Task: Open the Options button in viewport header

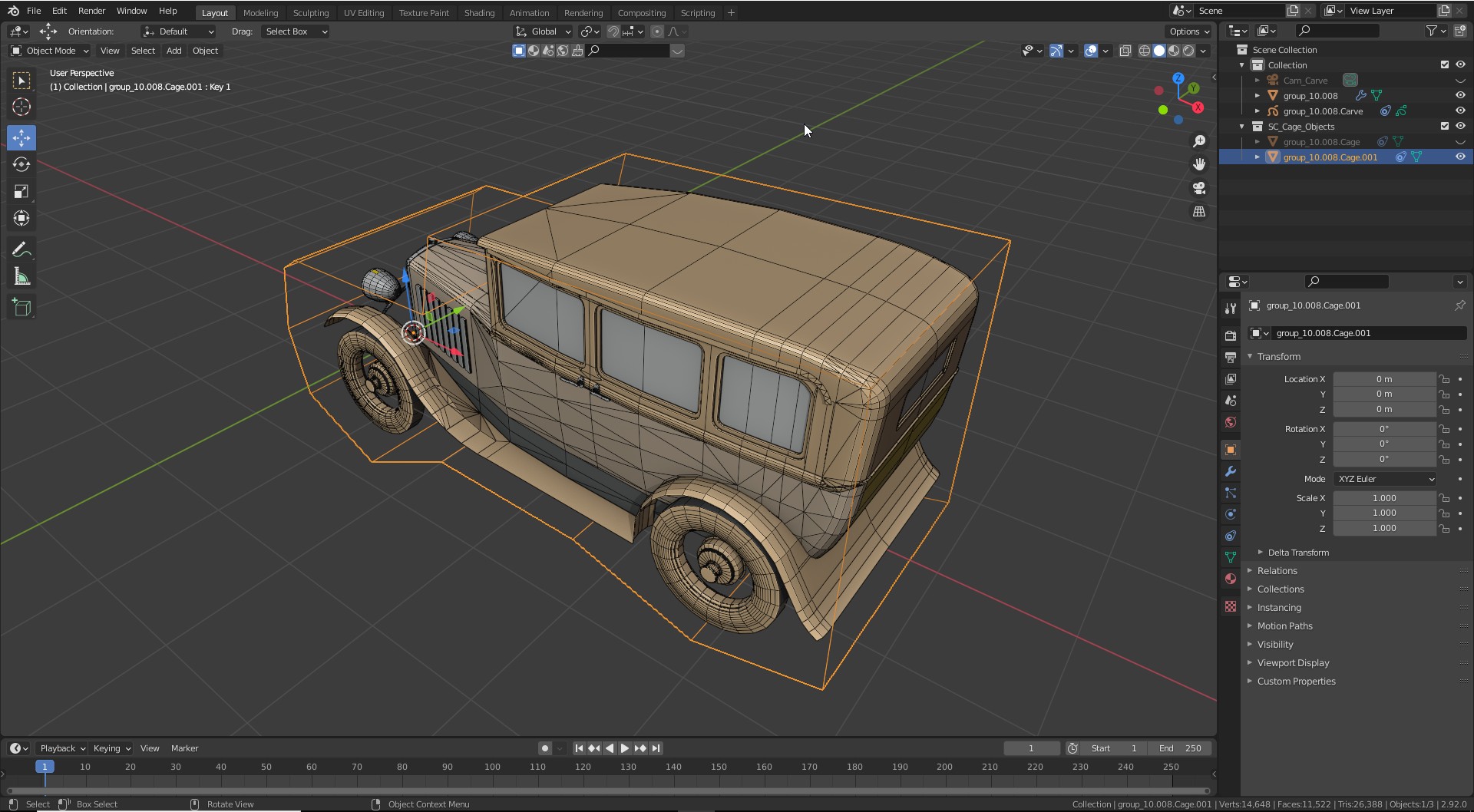Action: click(1188, 31)
